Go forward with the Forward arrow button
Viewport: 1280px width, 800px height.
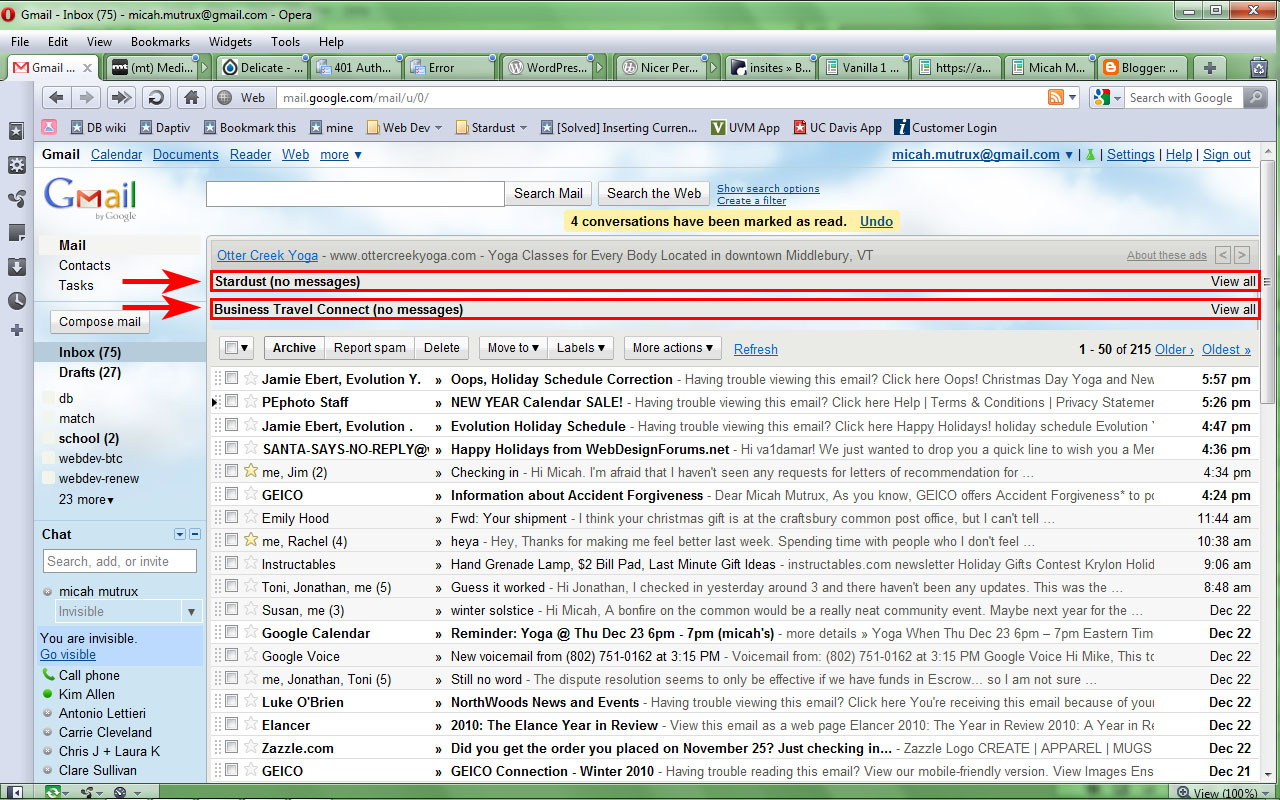coord(87,97)
